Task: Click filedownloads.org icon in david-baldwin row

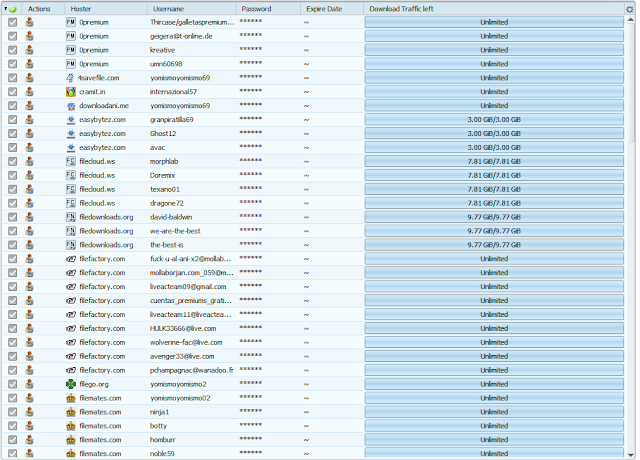Action: [x=71, y=217]
